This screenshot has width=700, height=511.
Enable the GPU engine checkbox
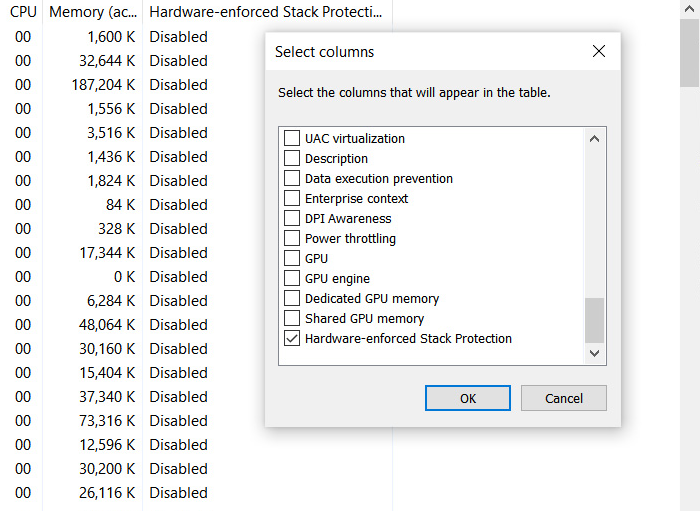point(292,279)
